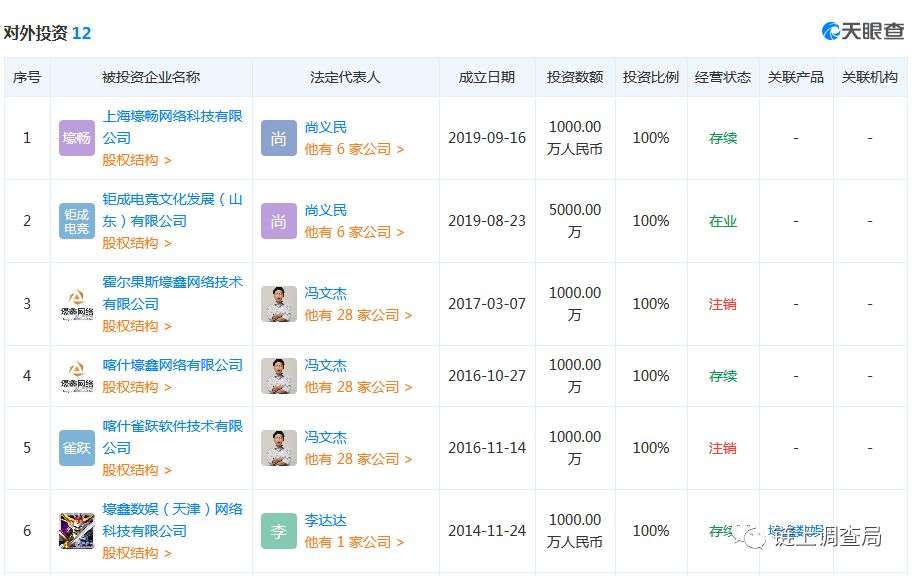Open 尚义民 name link in row 1
The width and height of the screenshot is (912, 576).
pos(326,127)
